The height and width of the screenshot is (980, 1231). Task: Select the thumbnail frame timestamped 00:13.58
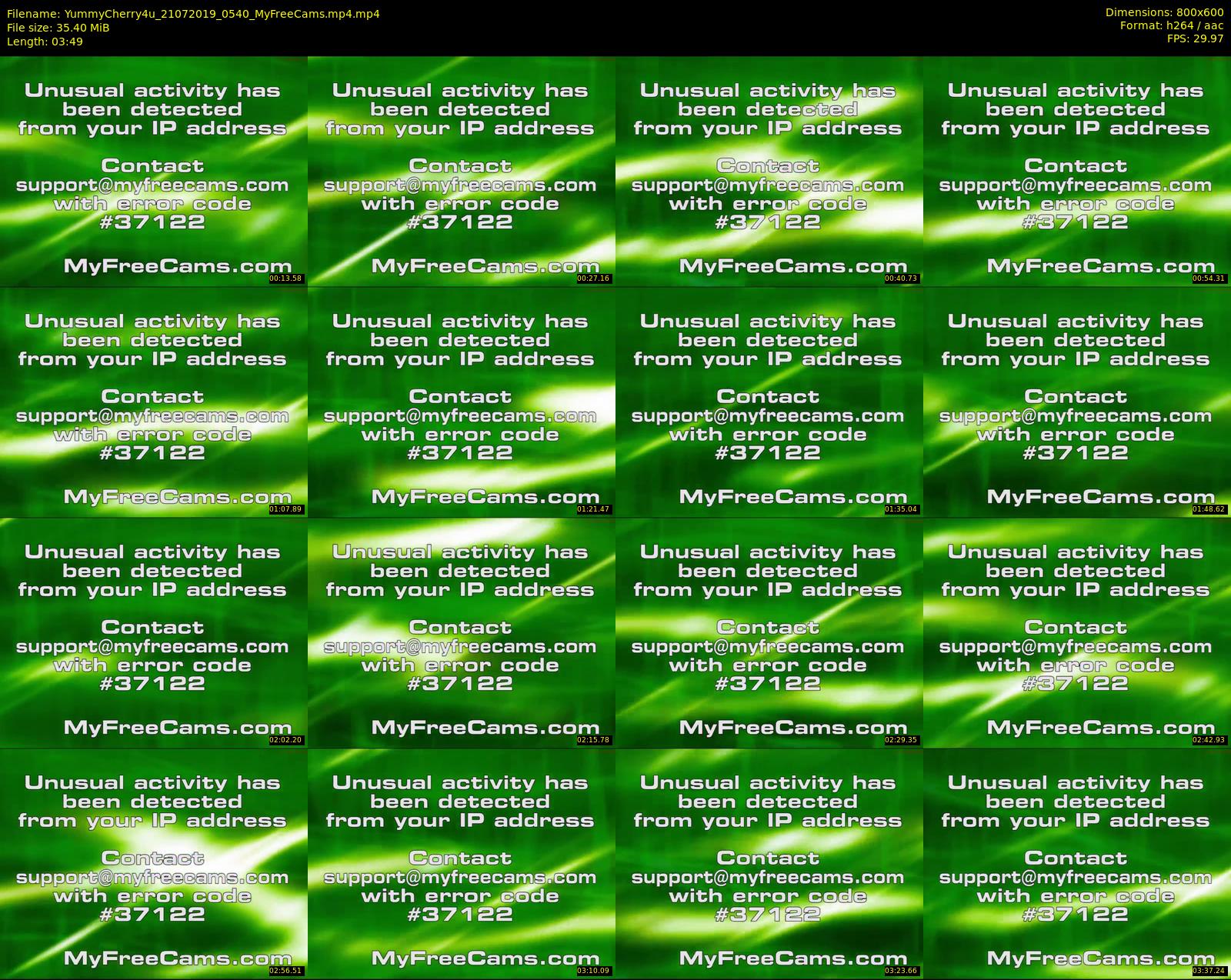tap(154, 171)
